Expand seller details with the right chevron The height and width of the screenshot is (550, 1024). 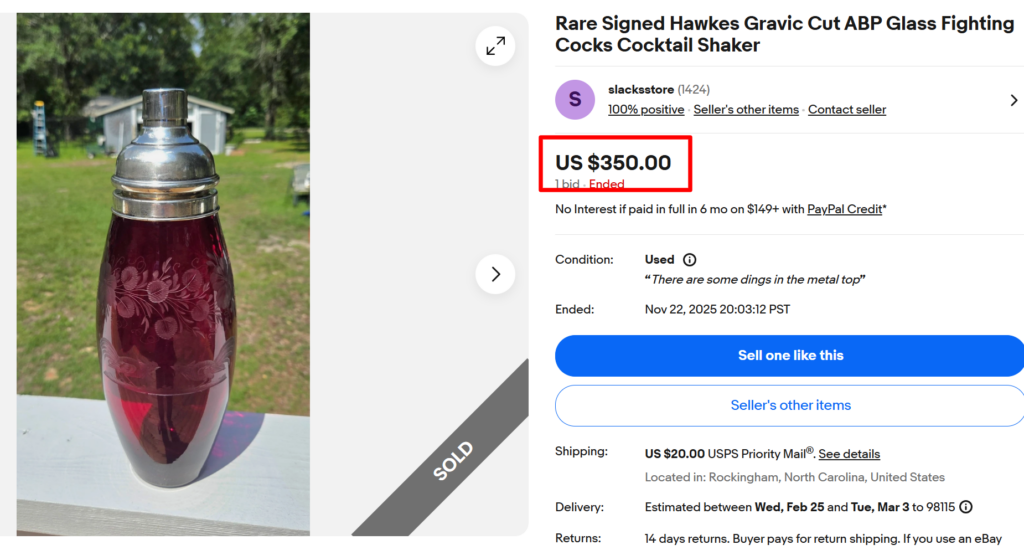[x=1013, y=100]
